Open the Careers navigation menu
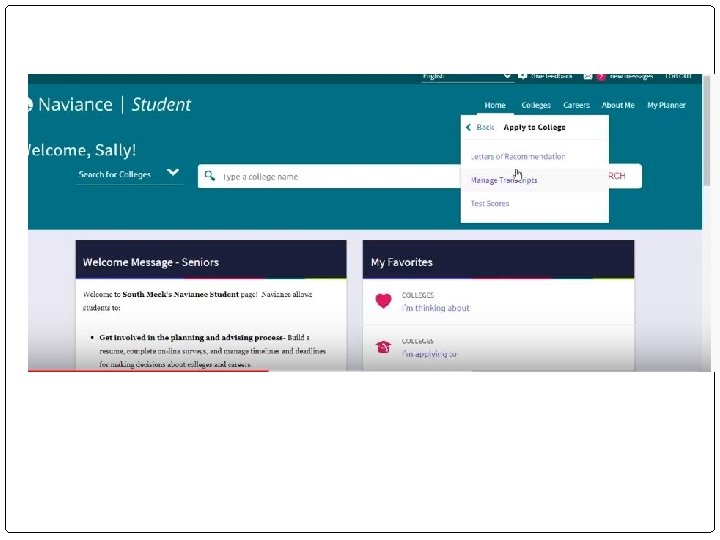This screenshot has height=540, width=720. pyautogui.click(x=576, y=105)
